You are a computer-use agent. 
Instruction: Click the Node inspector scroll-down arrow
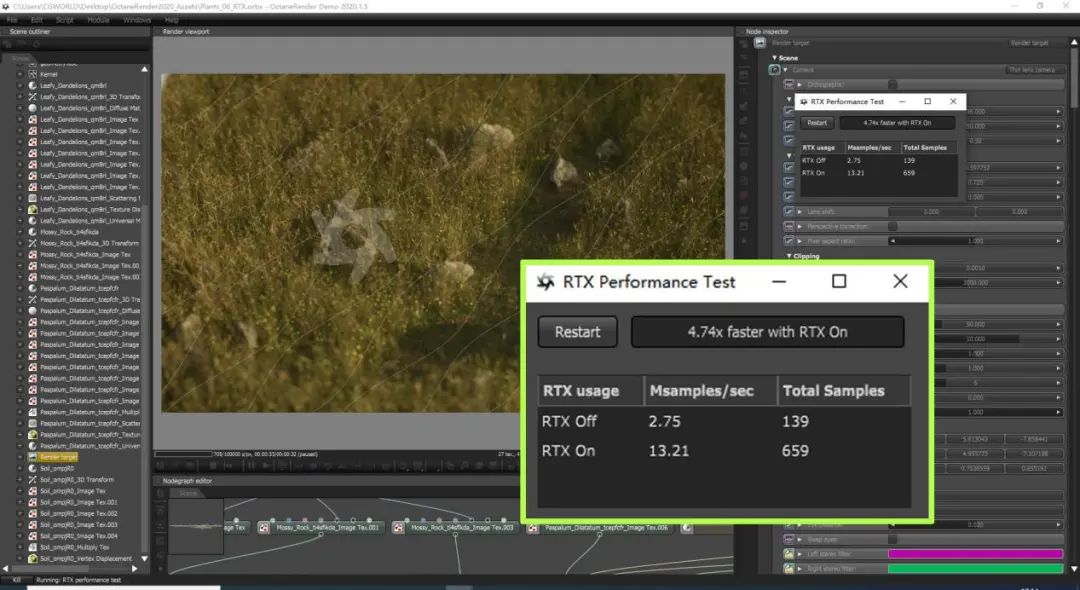coord(1074,569)
